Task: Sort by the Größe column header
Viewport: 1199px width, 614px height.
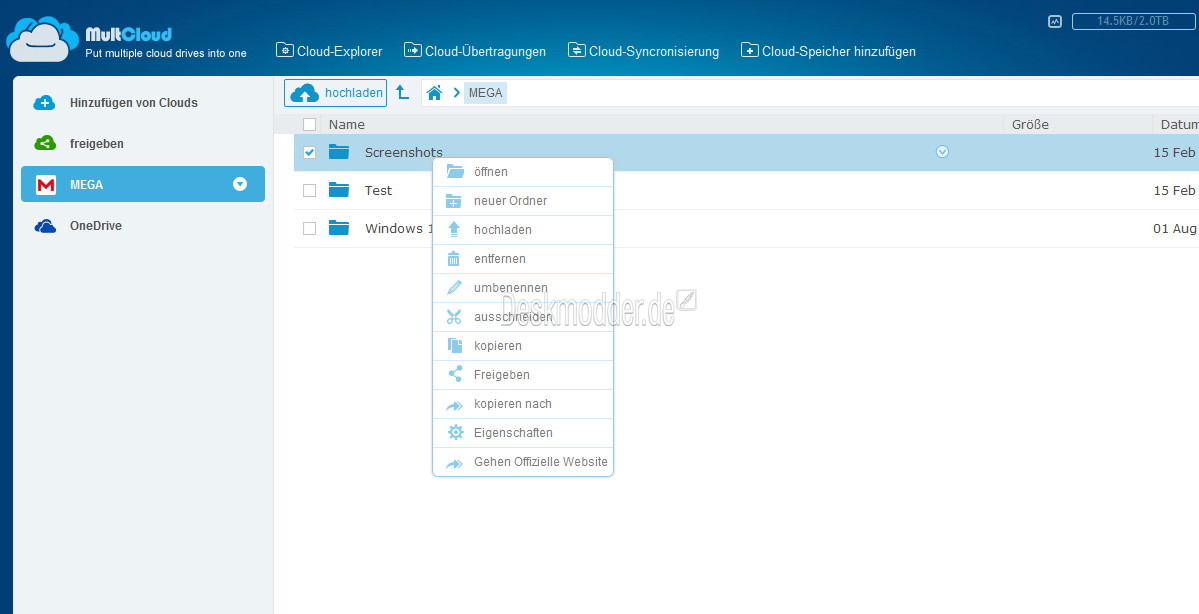Action: pyautogui.click(x=1030, y=124)
